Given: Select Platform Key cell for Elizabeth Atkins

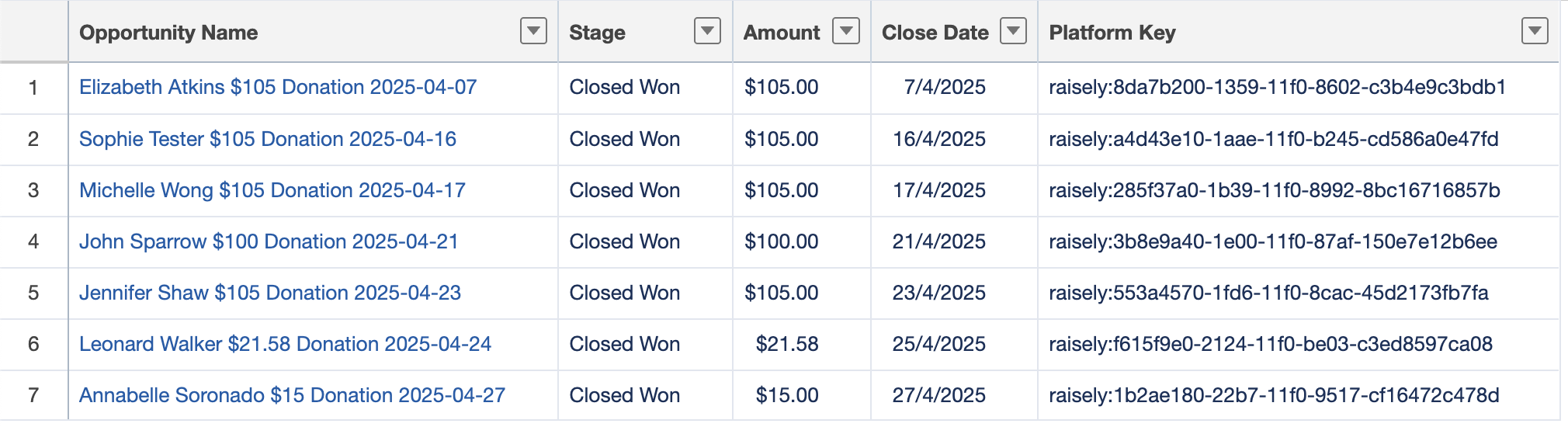Looking at the screenshot, I should [x=1277, y=87].
